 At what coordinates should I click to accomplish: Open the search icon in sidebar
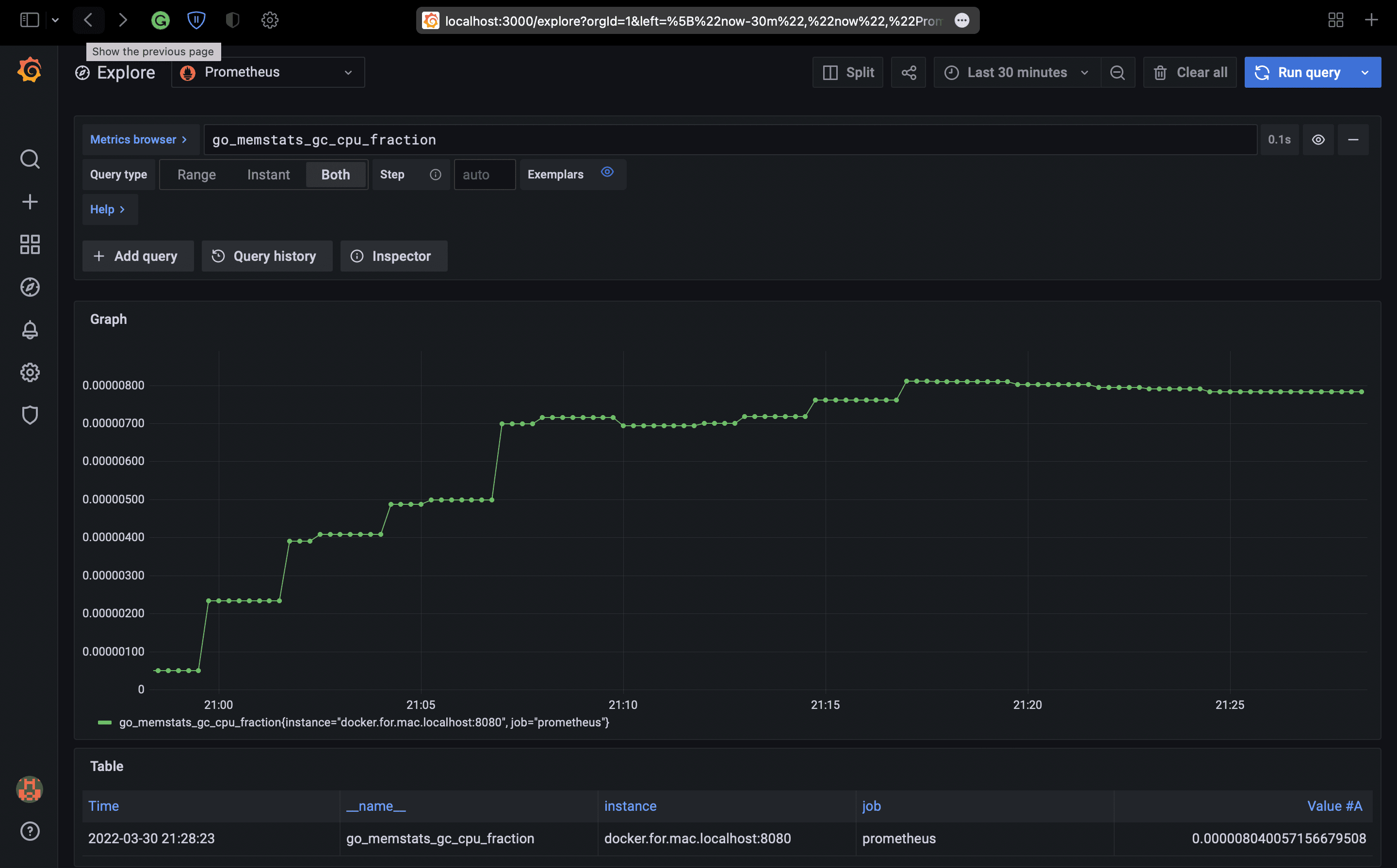(29, 159)
